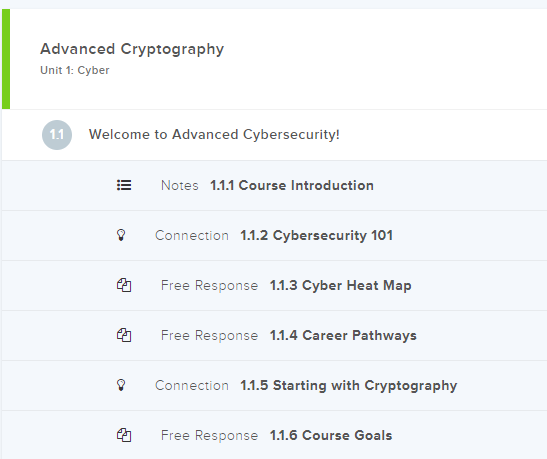Click the Advanced Cryptography module title

(132, 49)
